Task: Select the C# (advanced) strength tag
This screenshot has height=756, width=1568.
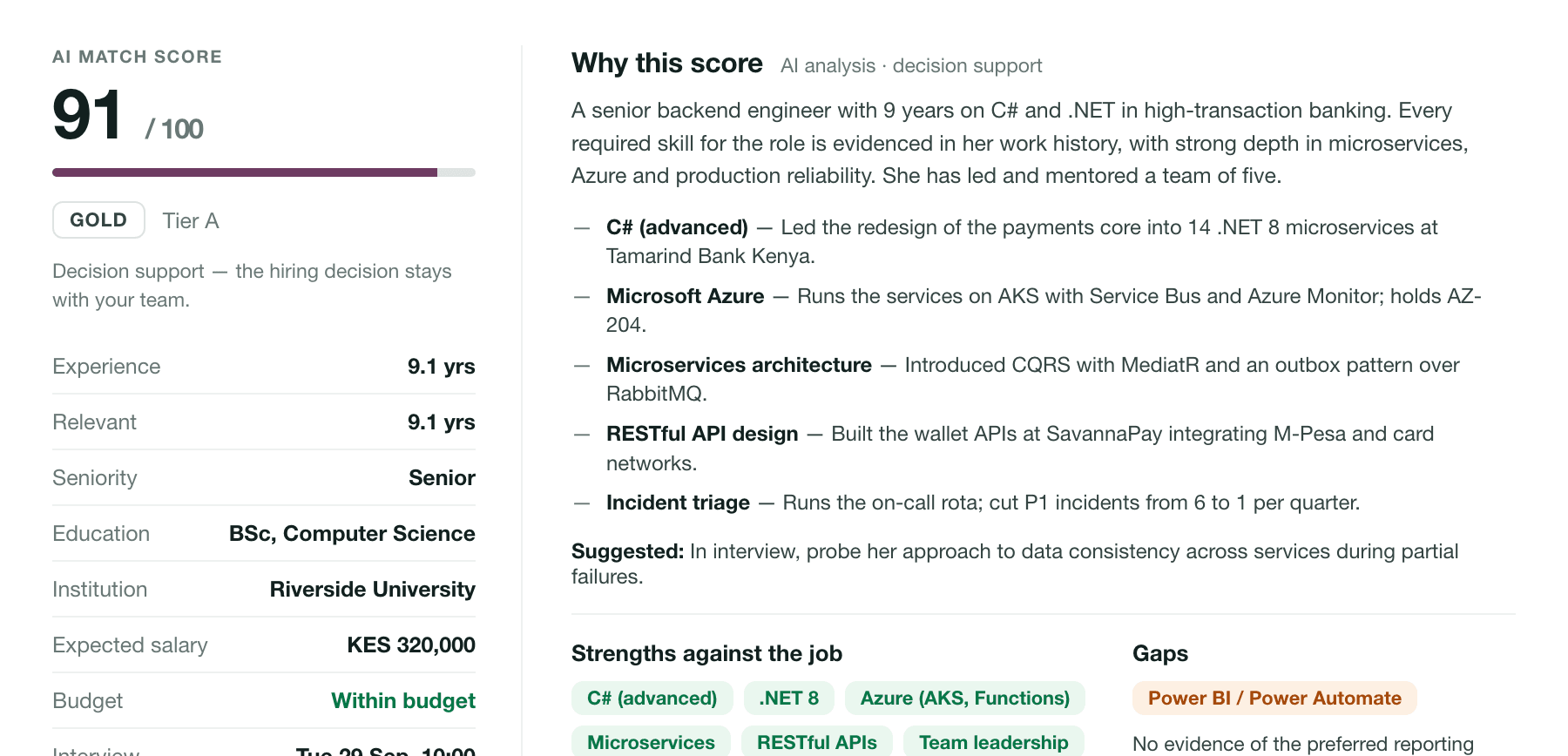Action: pos(652,699)
